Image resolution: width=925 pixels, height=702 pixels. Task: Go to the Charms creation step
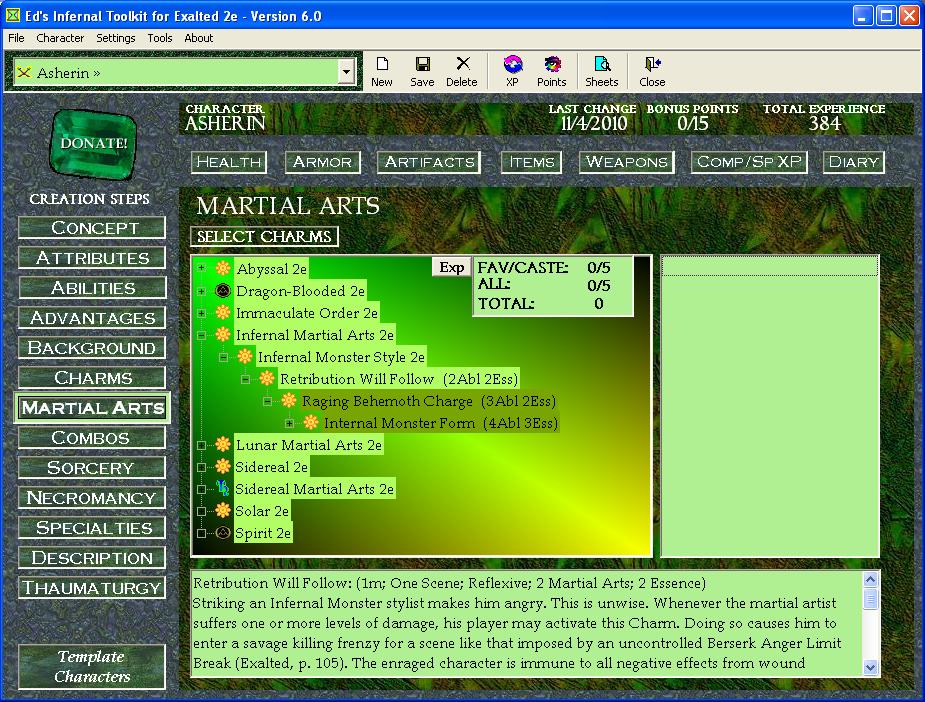[92, 378]
